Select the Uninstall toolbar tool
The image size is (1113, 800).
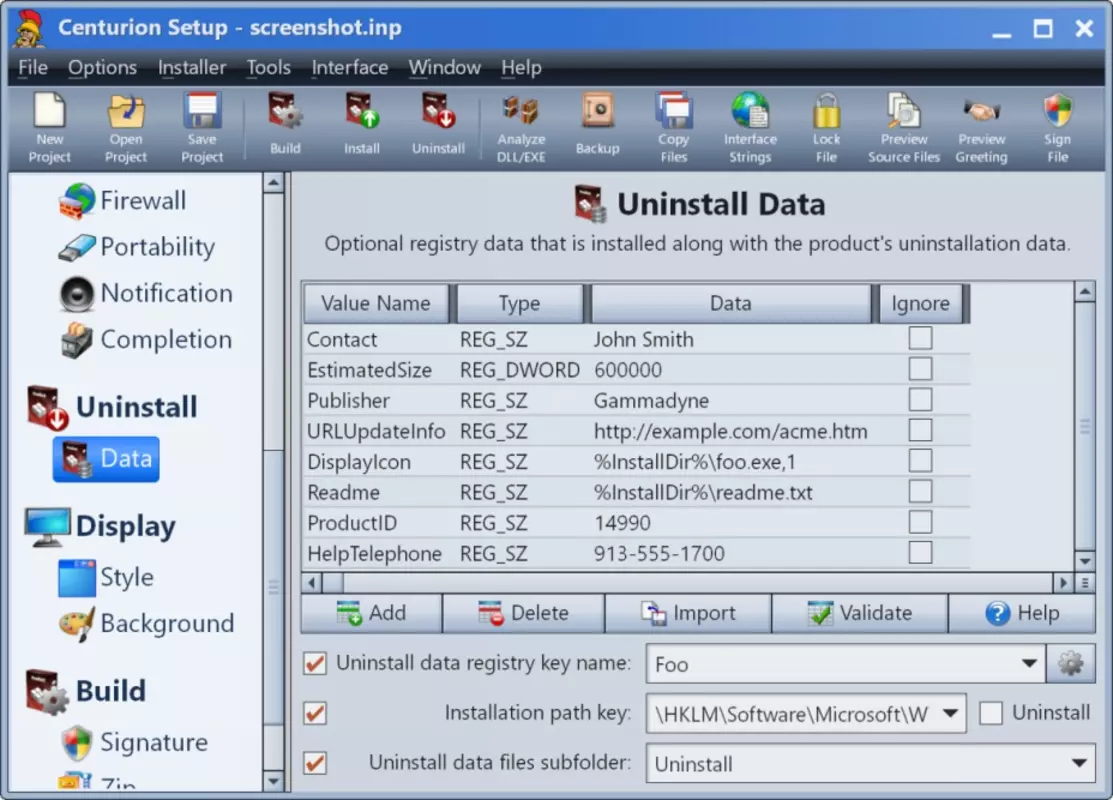tap(439, 124)
